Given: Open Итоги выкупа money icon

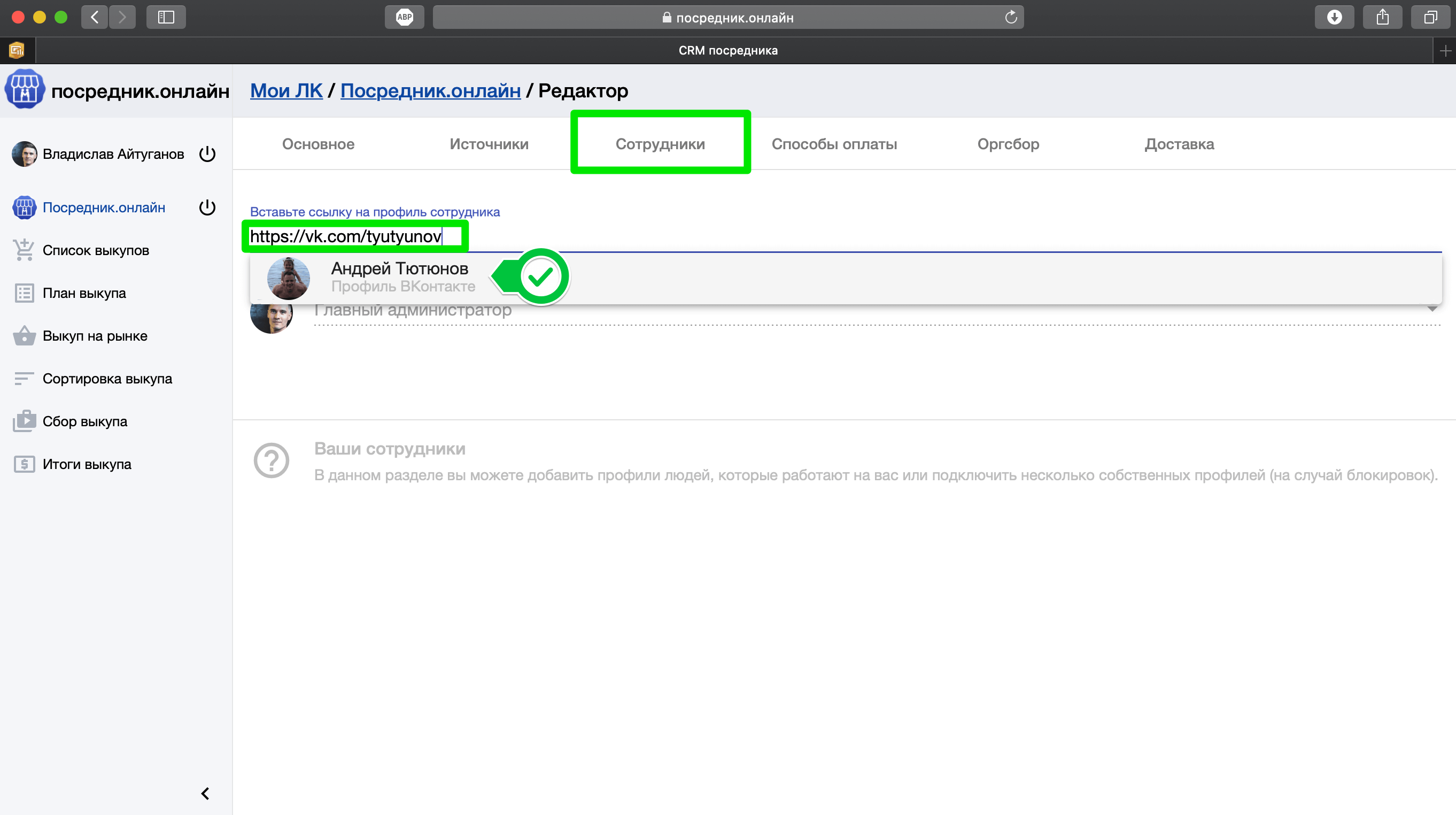Looking at the screenshot, I should click(24, 464).
